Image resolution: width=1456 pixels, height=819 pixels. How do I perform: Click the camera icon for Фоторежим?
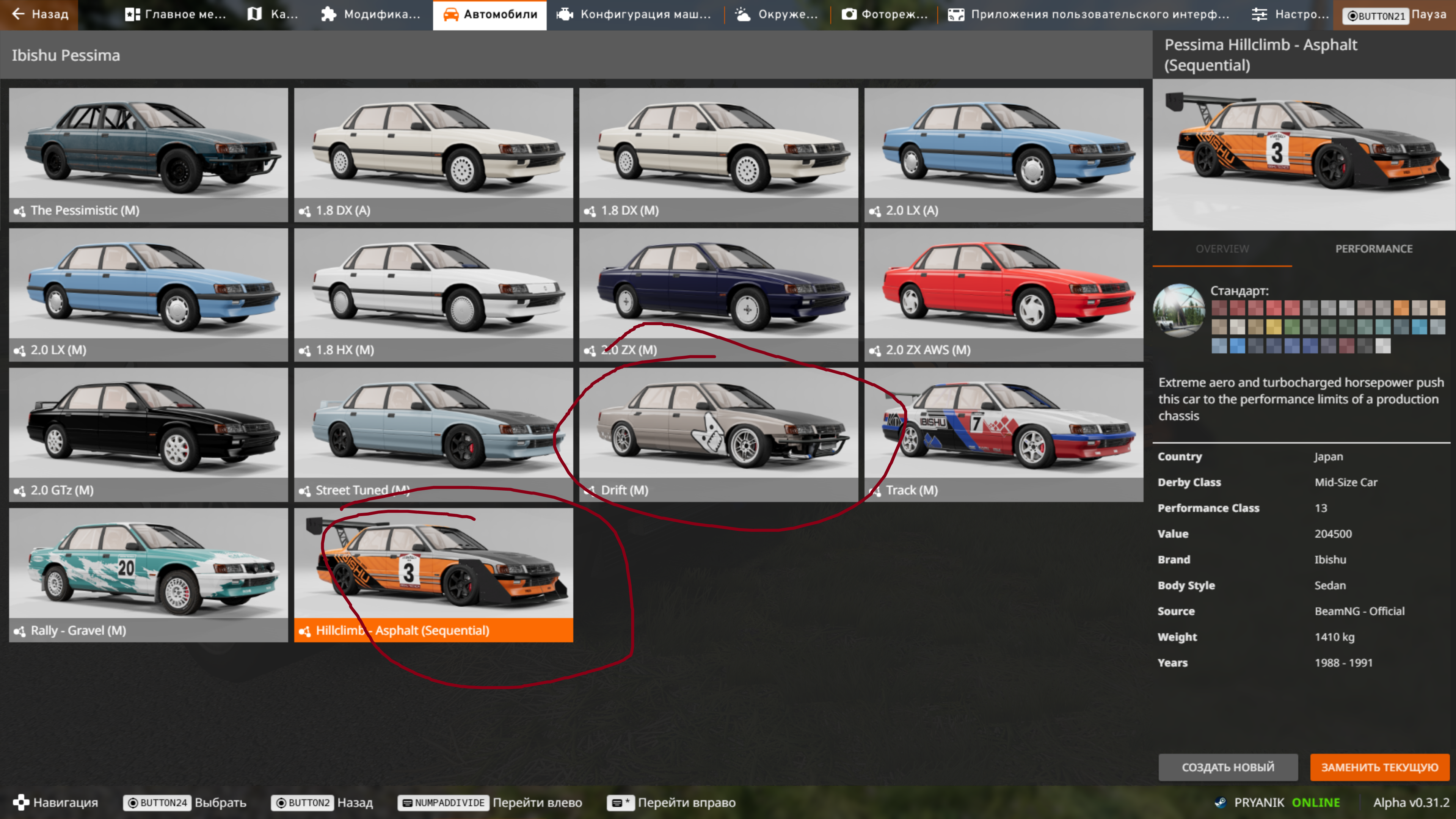849,14
